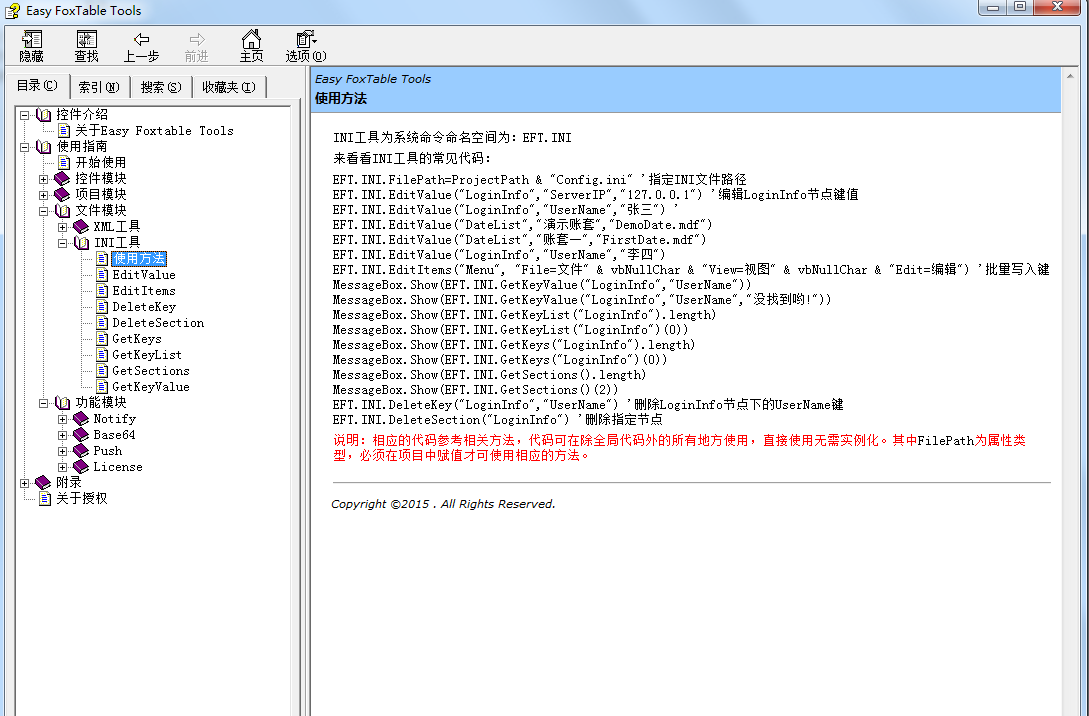1089x716 pixels.
Task: Click the page icon beside EditValue
Action: 101,274
